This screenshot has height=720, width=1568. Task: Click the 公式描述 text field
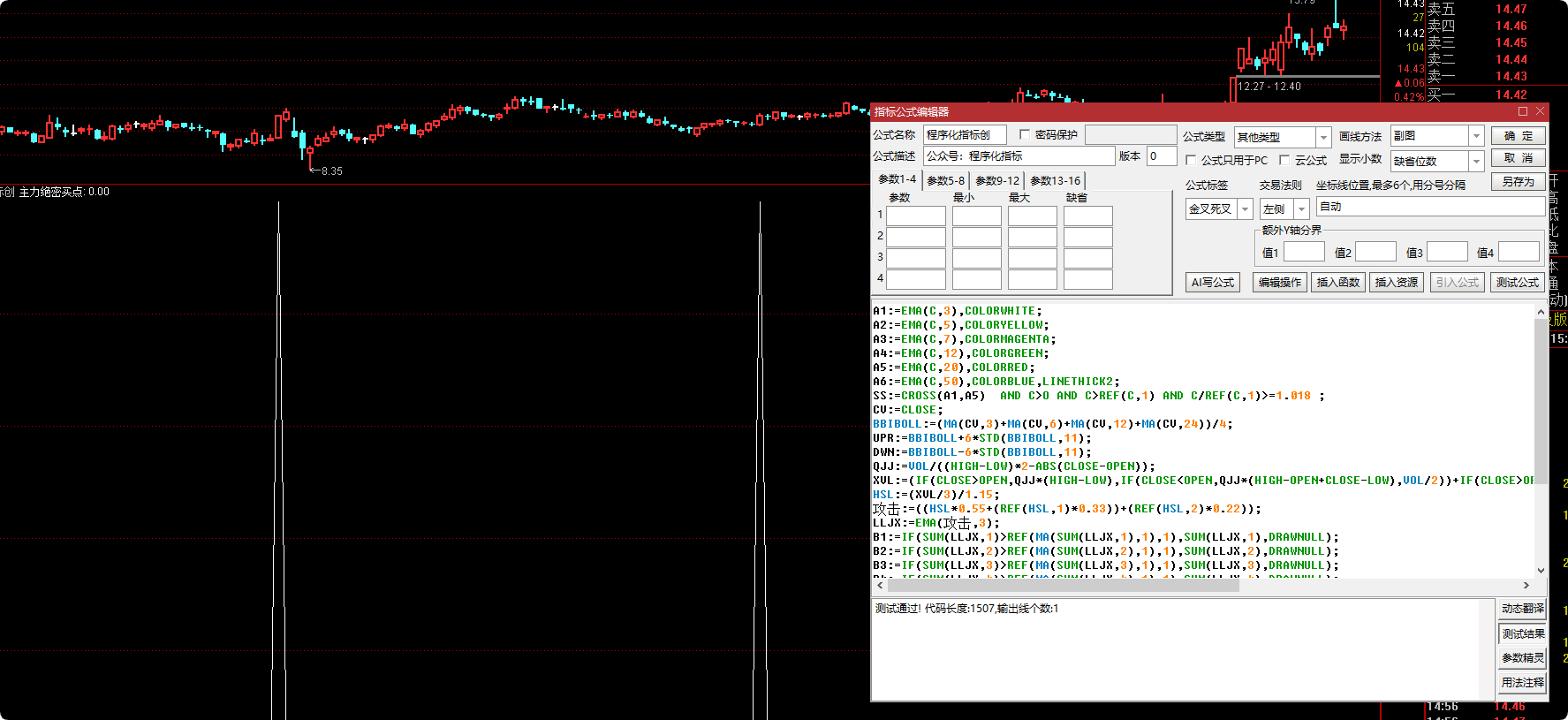pyautogui.click(x=1019, y=156)
